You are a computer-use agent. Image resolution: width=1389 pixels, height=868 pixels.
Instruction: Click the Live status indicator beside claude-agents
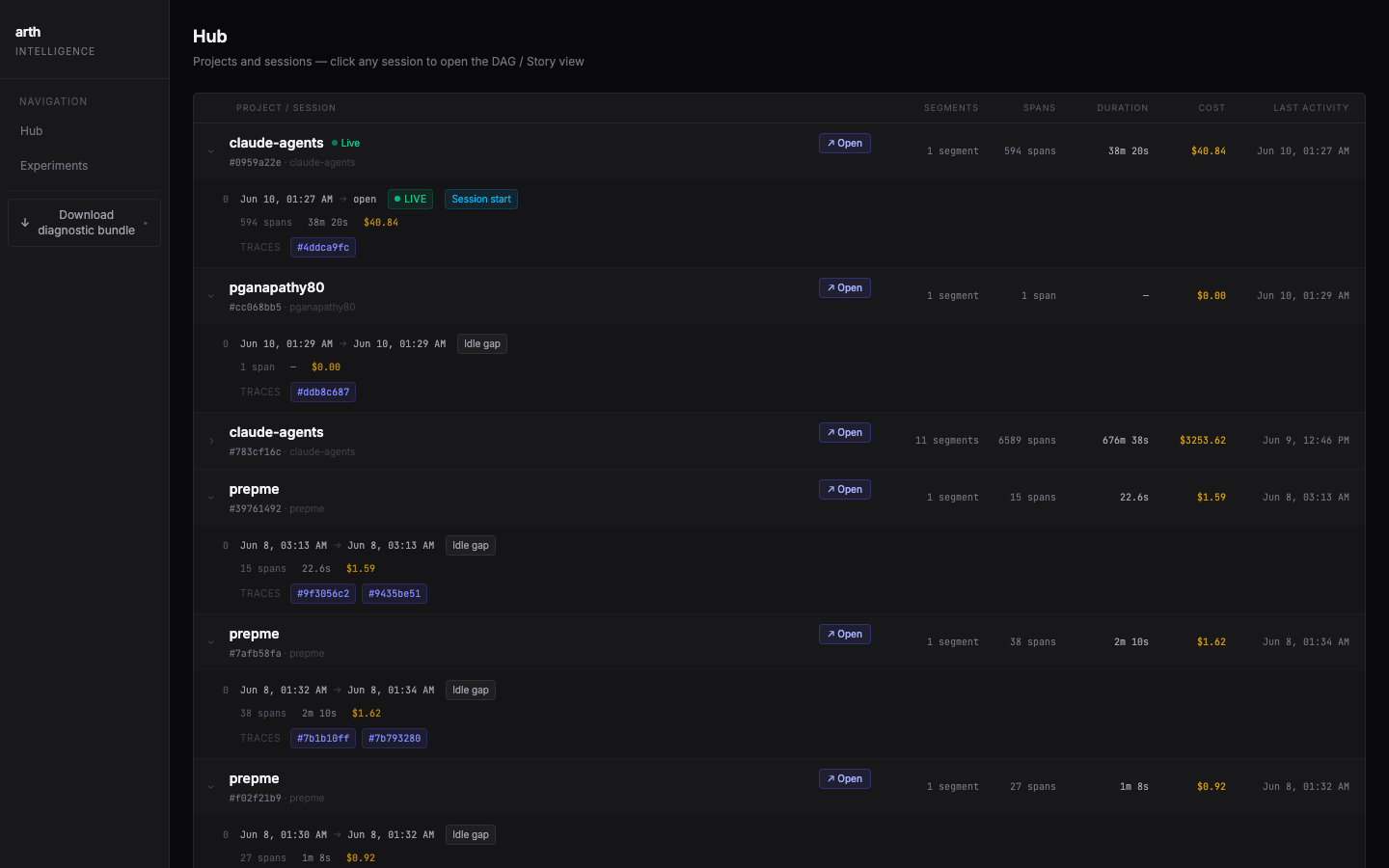point(346,143)
